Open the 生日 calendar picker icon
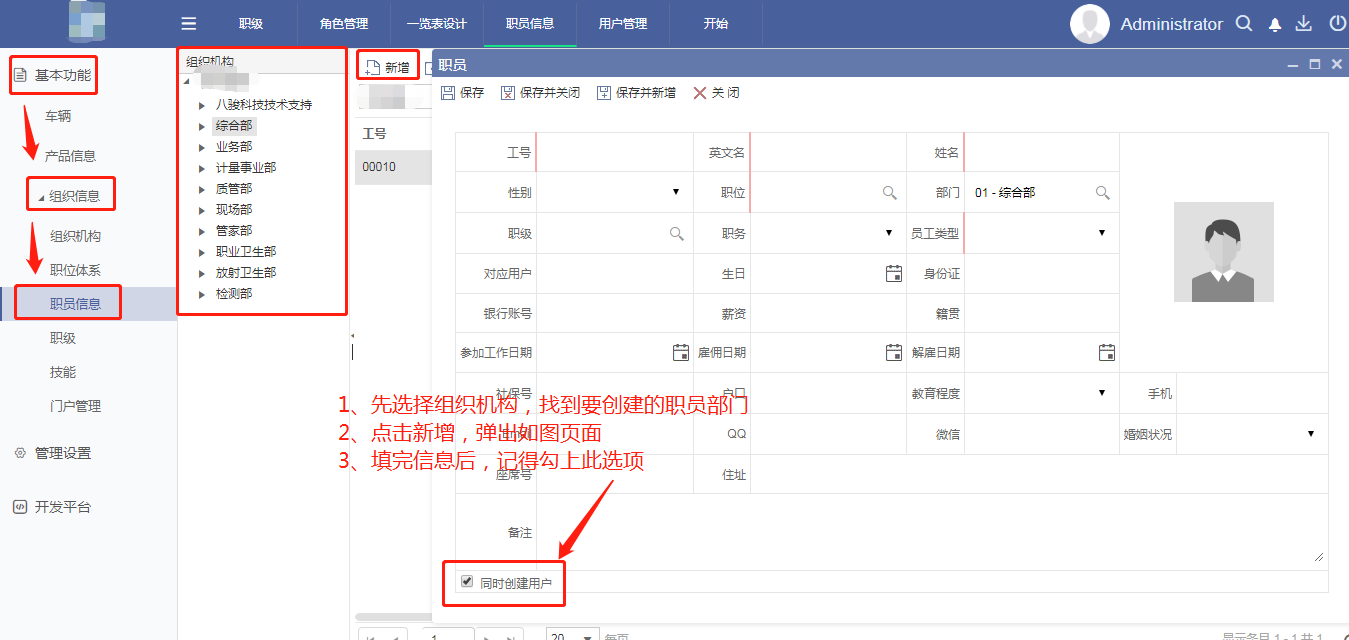The height and width of the screenshot is (640, 1349). tap(894, 273)
